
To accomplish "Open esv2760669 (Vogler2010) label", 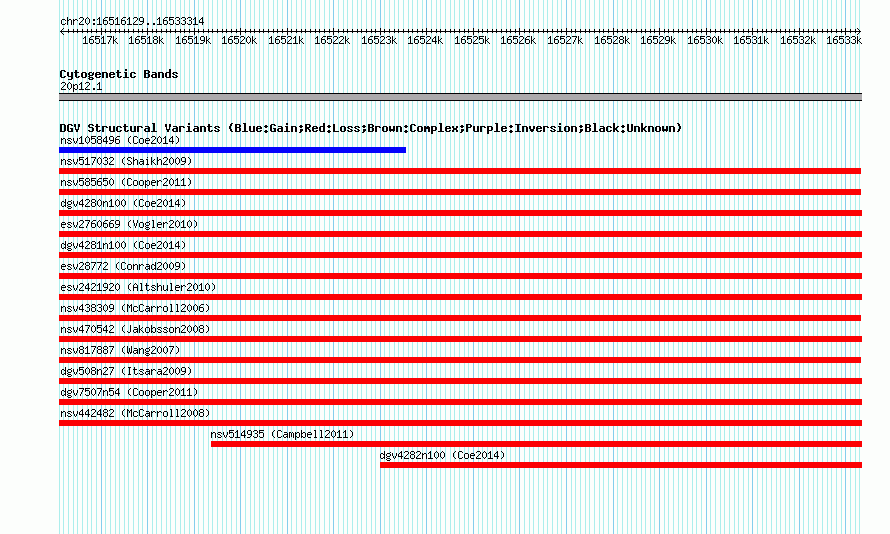I will tap(129, 224).
